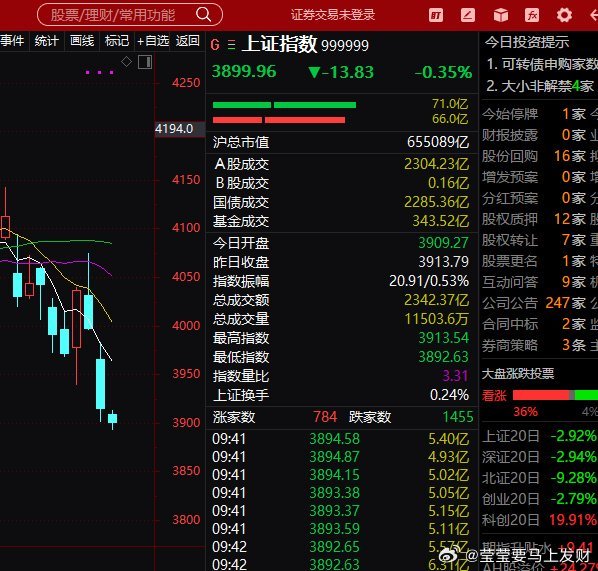Image resolution: width=598 pixels, height=571 pixels.
Task: Click the G icon beside index name
Action: [215, 45]
